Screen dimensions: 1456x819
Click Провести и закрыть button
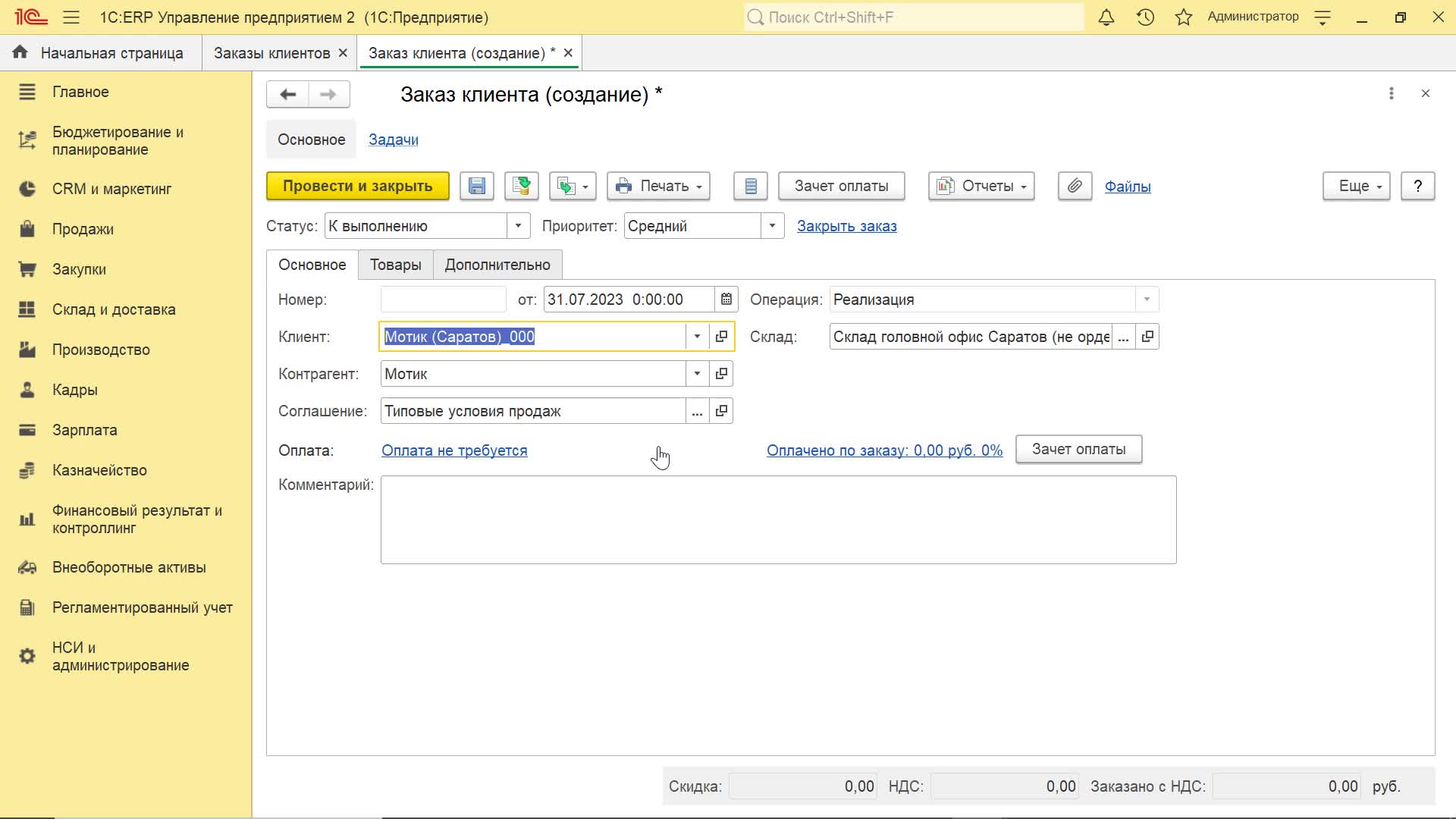click(x=358, y=186)
